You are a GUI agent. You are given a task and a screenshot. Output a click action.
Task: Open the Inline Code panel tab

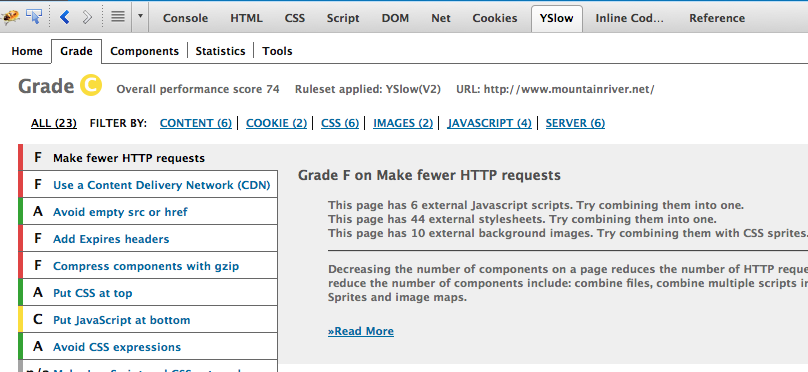click(x=630, y=18)
